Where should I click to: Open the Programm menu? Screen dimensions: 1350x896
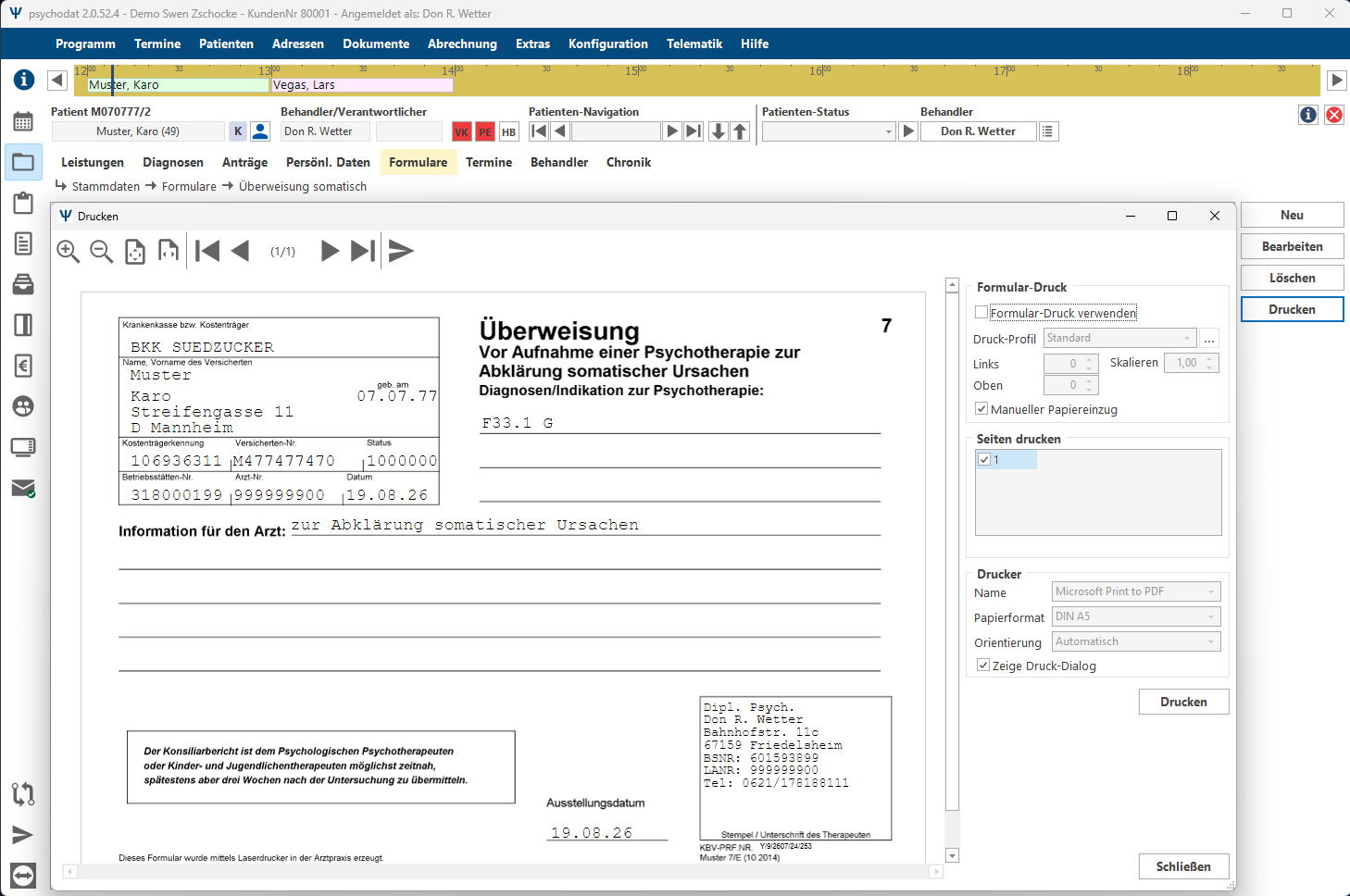(85, 44)
